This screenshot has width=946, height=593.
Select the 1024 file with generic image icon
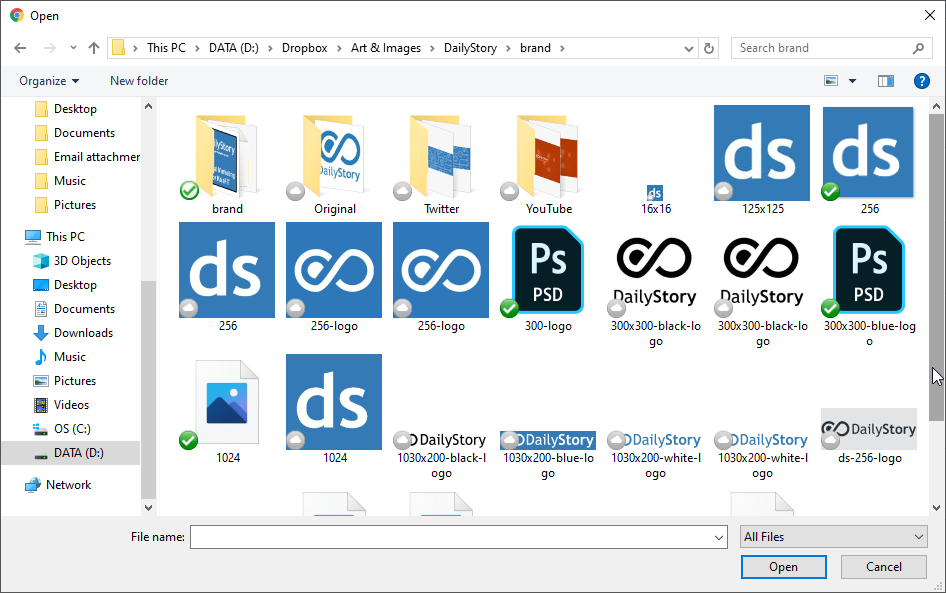[227, 410]
